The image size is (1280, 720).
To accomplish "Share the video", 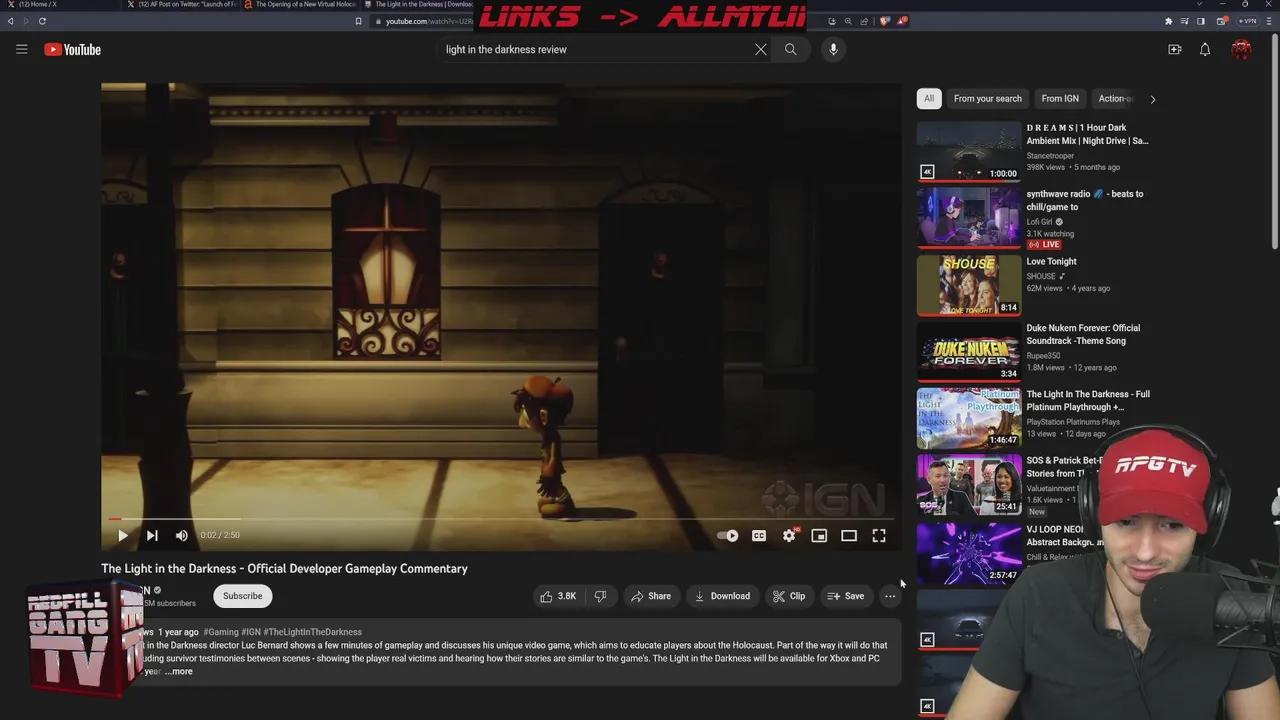I will point(650,596).
